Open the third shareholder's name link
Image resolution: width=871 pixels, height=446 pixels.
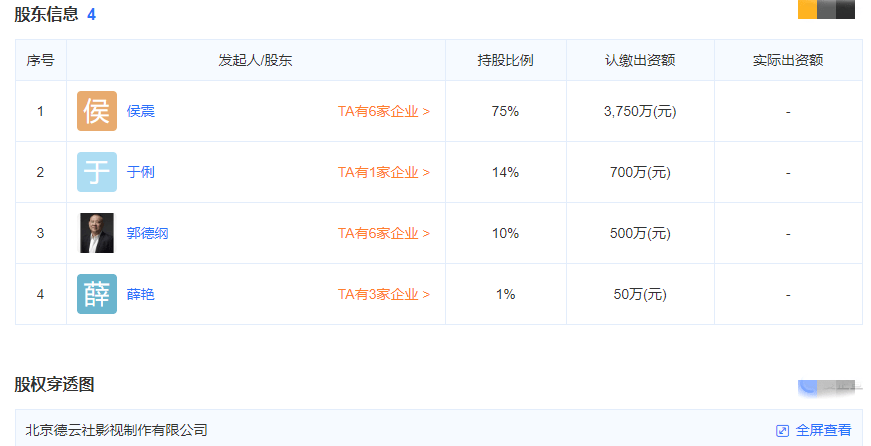[x=147, y=233]
